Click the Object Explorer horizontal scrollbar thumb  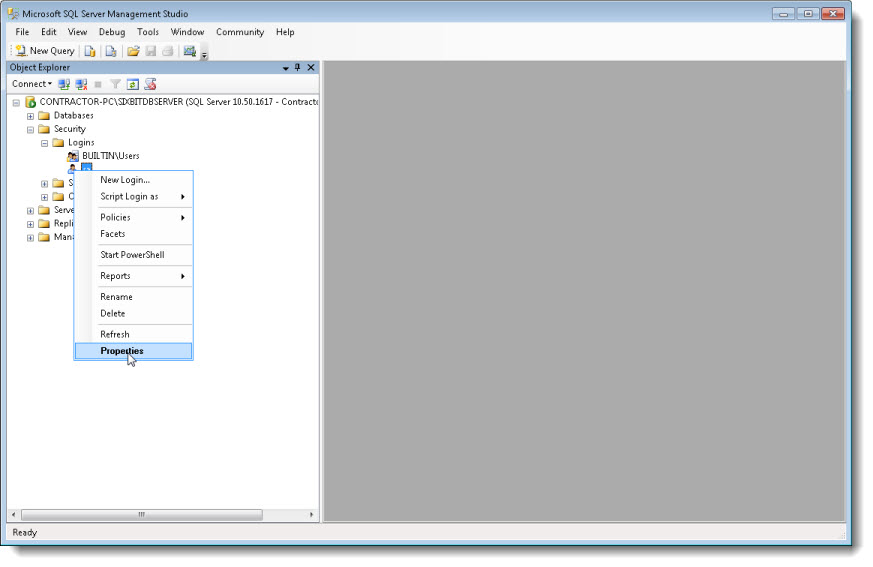point(141,515)
